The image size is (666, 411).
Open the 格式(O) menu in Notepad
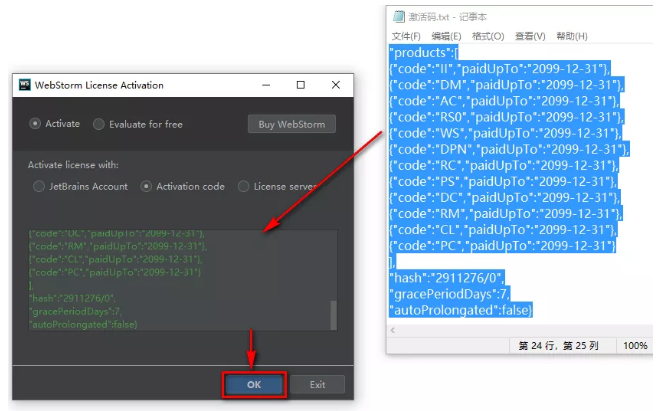(x=488, y=37)
